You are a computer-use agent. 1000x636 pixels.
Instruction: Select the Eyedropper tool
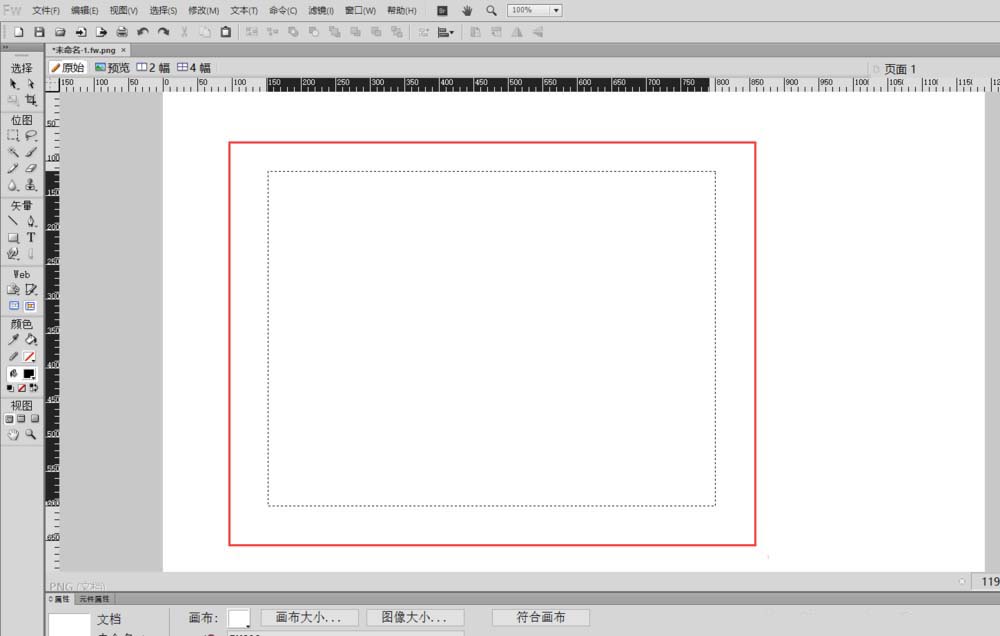(13, 339)
